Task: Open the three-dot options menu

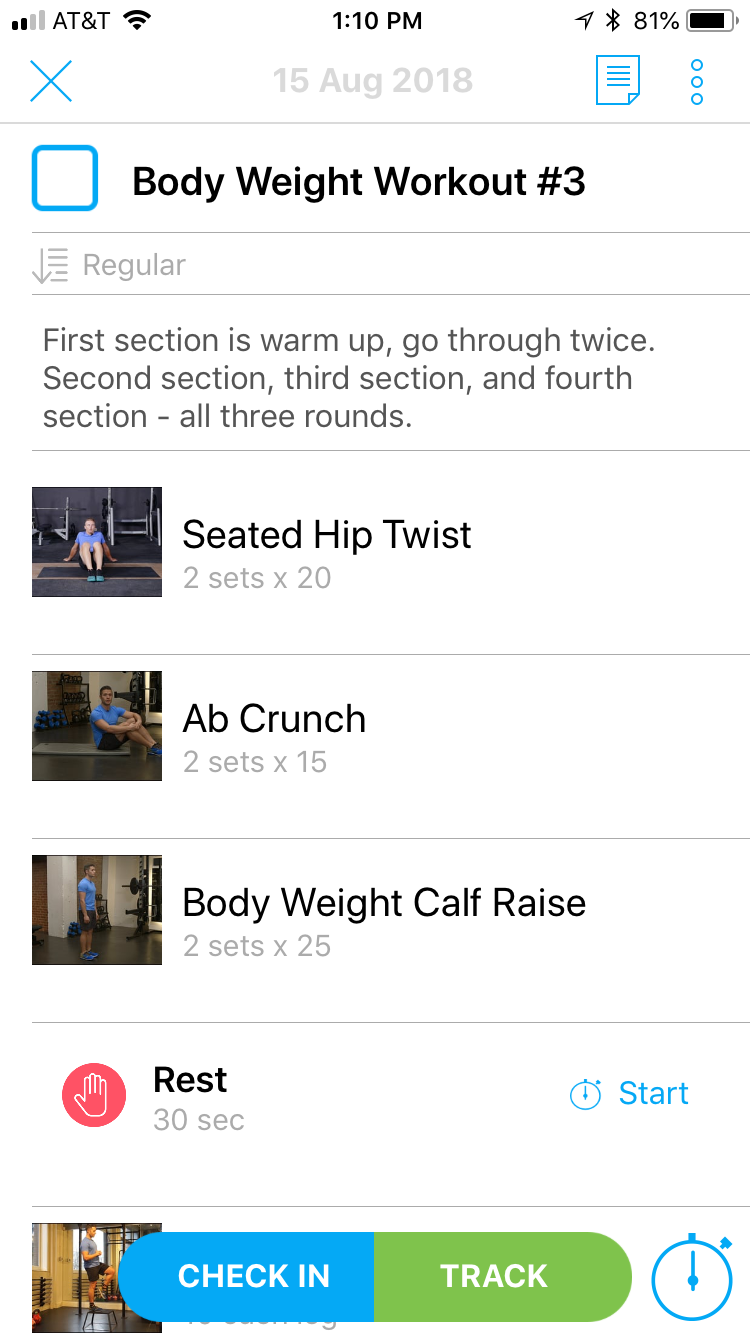Action: tap(697, 81)
